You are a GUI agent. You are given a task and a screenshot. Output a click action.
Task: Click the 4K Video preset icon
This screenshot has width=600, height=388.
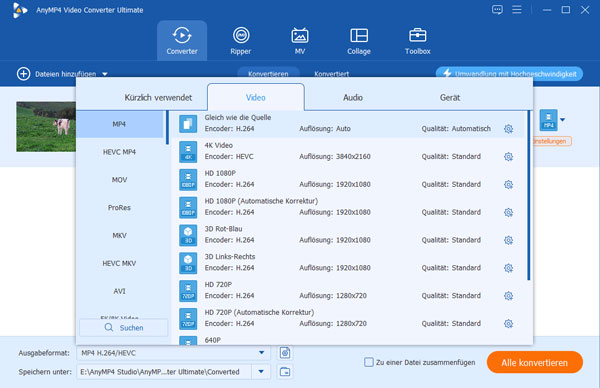(x=188, y=152)
